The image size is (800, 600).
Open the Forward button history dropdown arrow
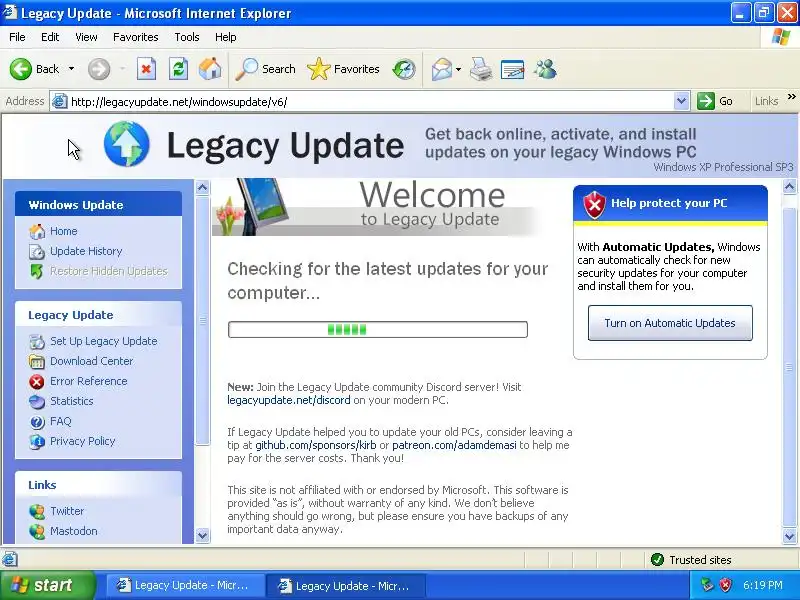tap(122, 69)
